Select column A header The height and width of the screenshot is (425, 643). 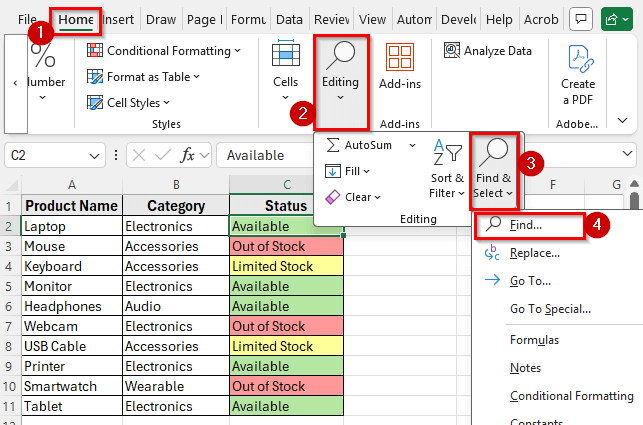click(x=72, y=185)
